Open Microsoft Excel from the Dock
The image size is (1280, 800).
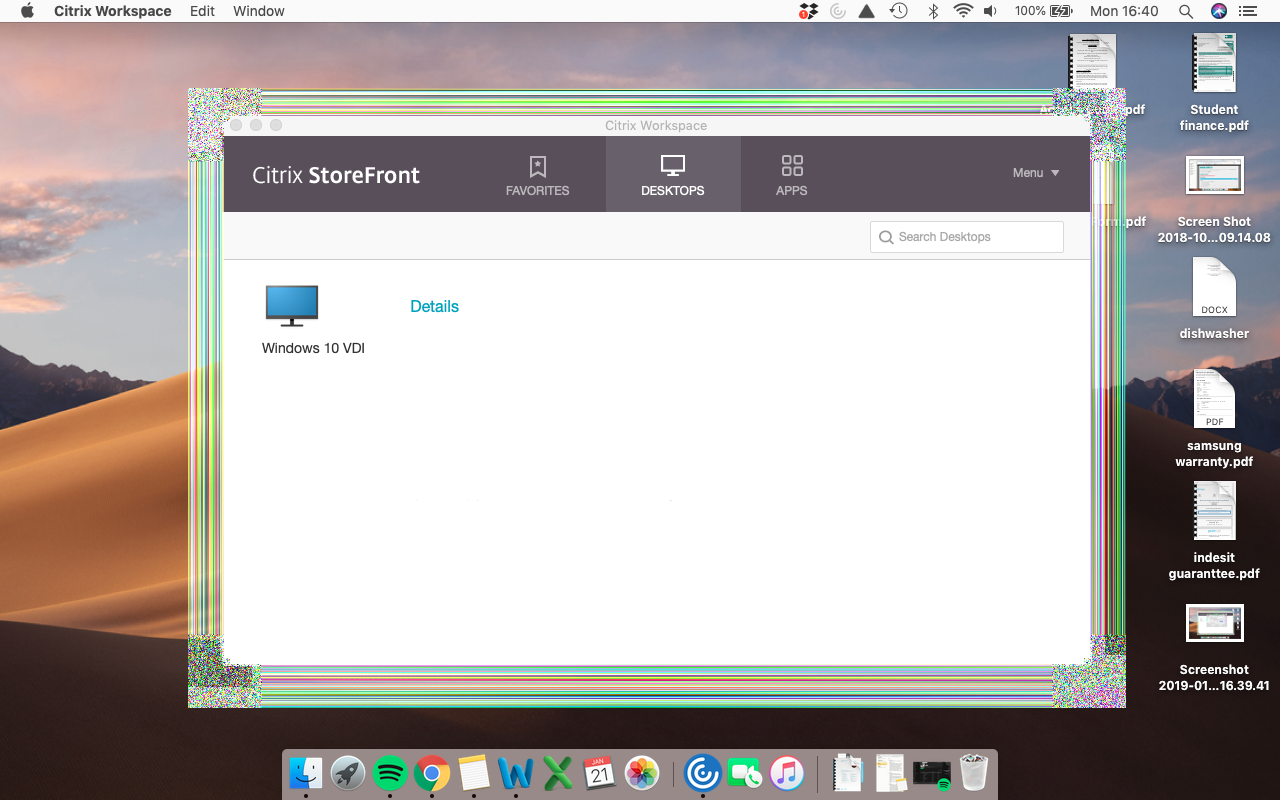coord(558,773)
